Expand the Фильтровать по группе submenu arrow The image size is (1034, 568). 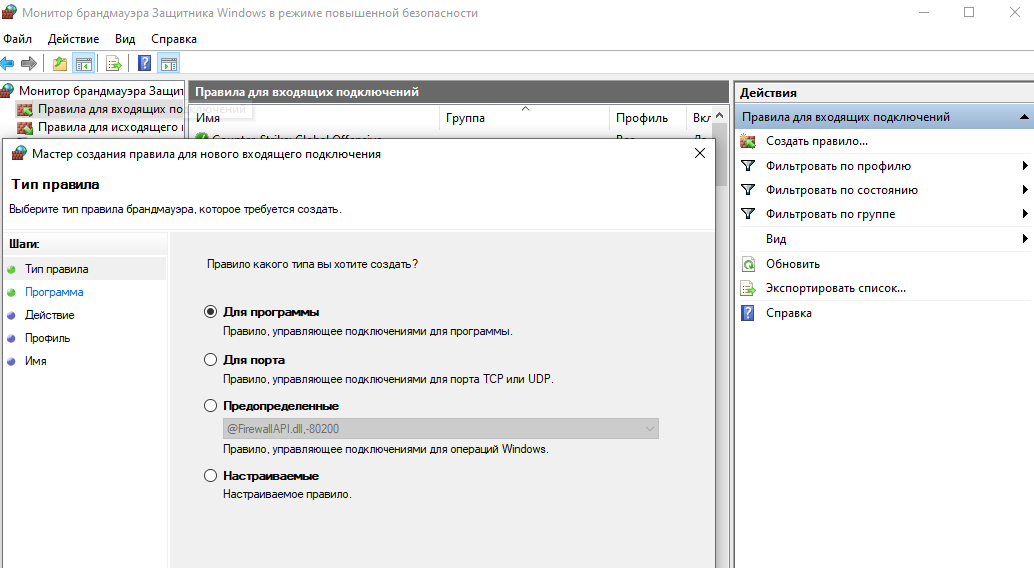pos(1025,214)
